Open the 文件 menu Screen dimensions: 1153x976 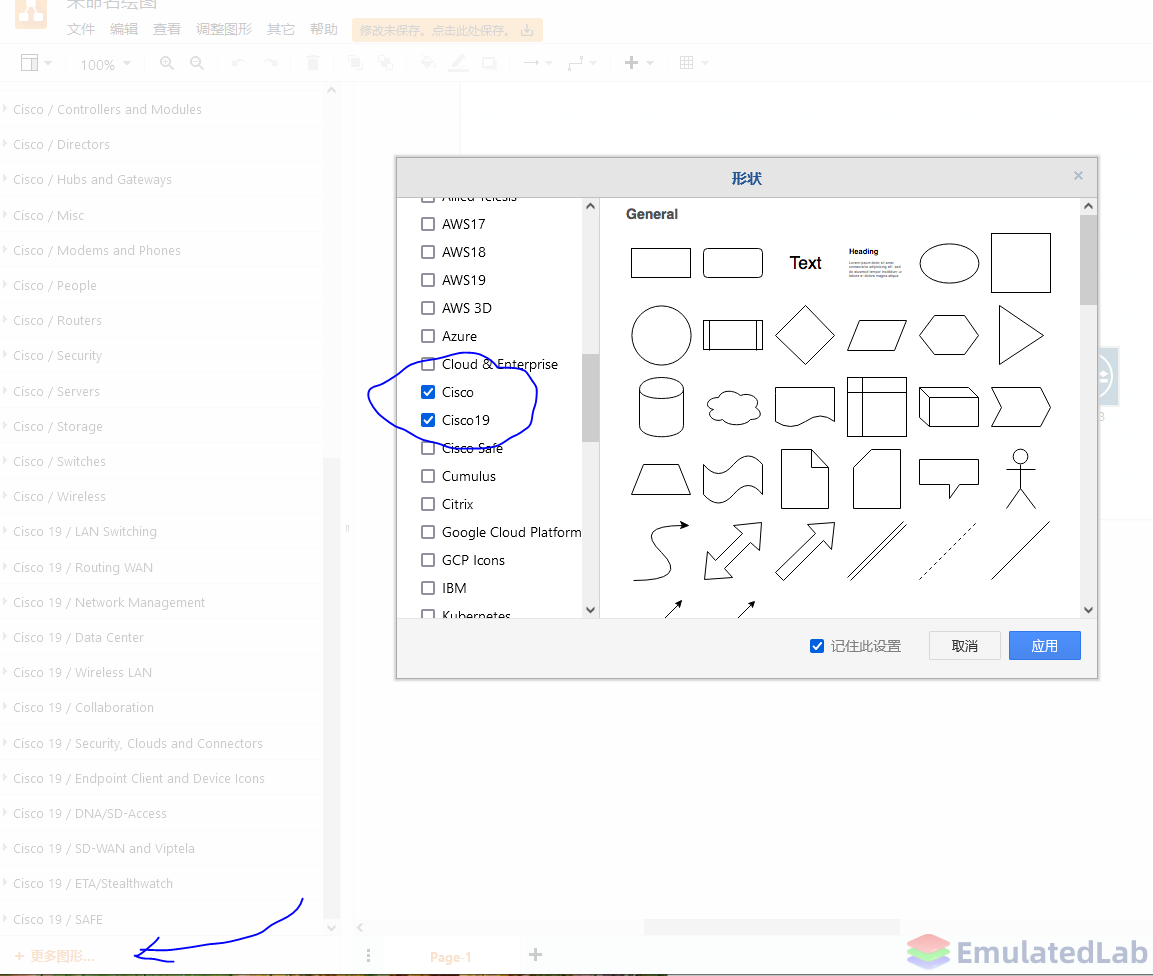tap(81, 29)
